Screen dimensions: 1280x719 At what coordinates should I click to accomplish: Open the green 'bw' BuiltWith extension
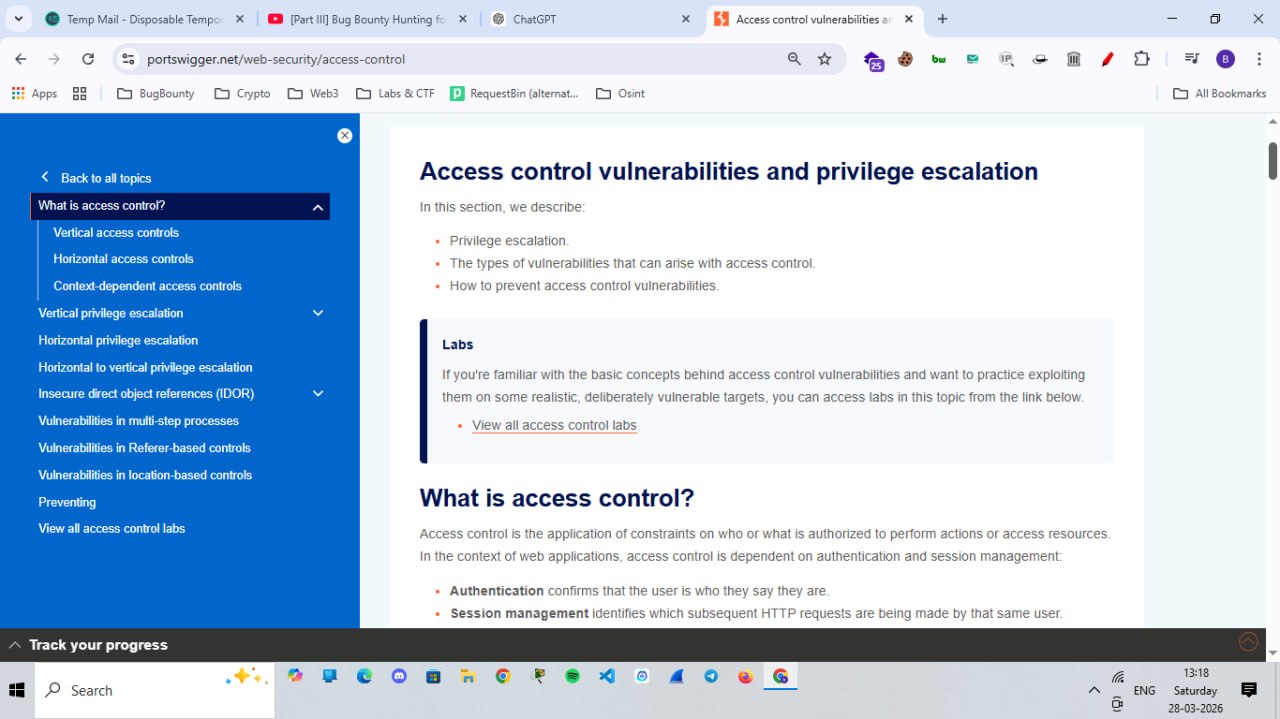point(938,59)
